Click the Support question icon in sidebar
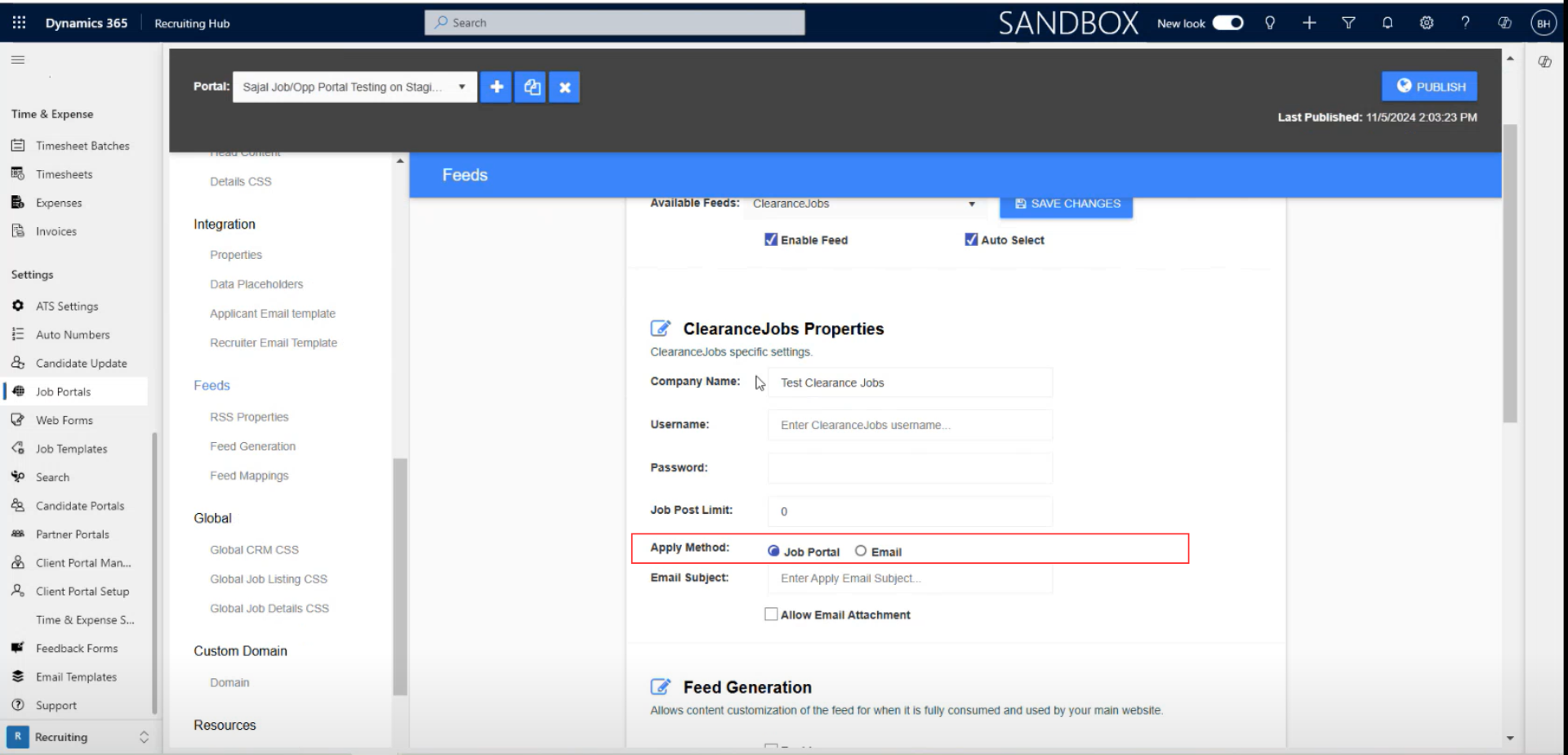 (18, 705)
